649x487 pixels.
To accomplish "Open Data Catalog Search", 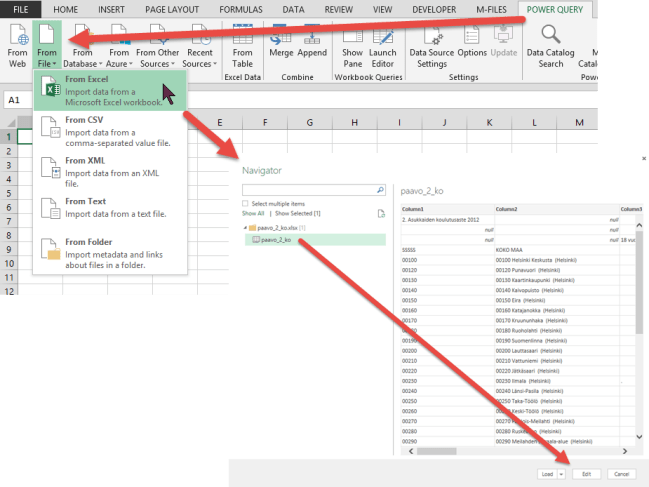I will pos(551,47).
